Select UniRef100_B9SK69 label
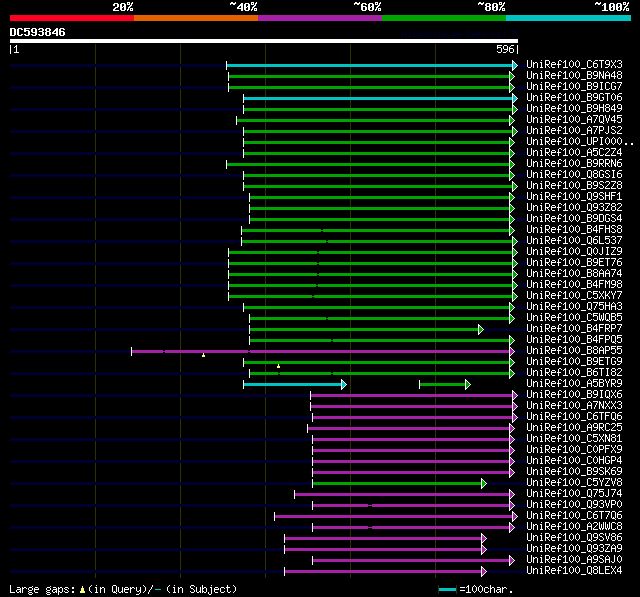 574,472
